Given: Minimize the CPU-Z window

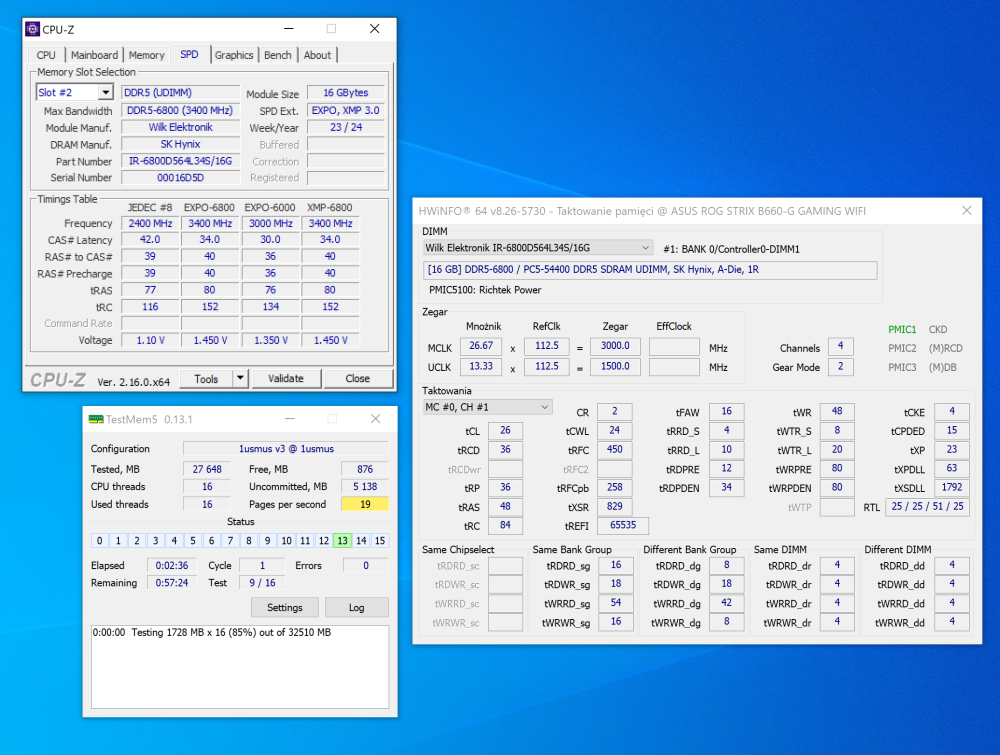Looking at the screenshot, I should coord(287,29).
